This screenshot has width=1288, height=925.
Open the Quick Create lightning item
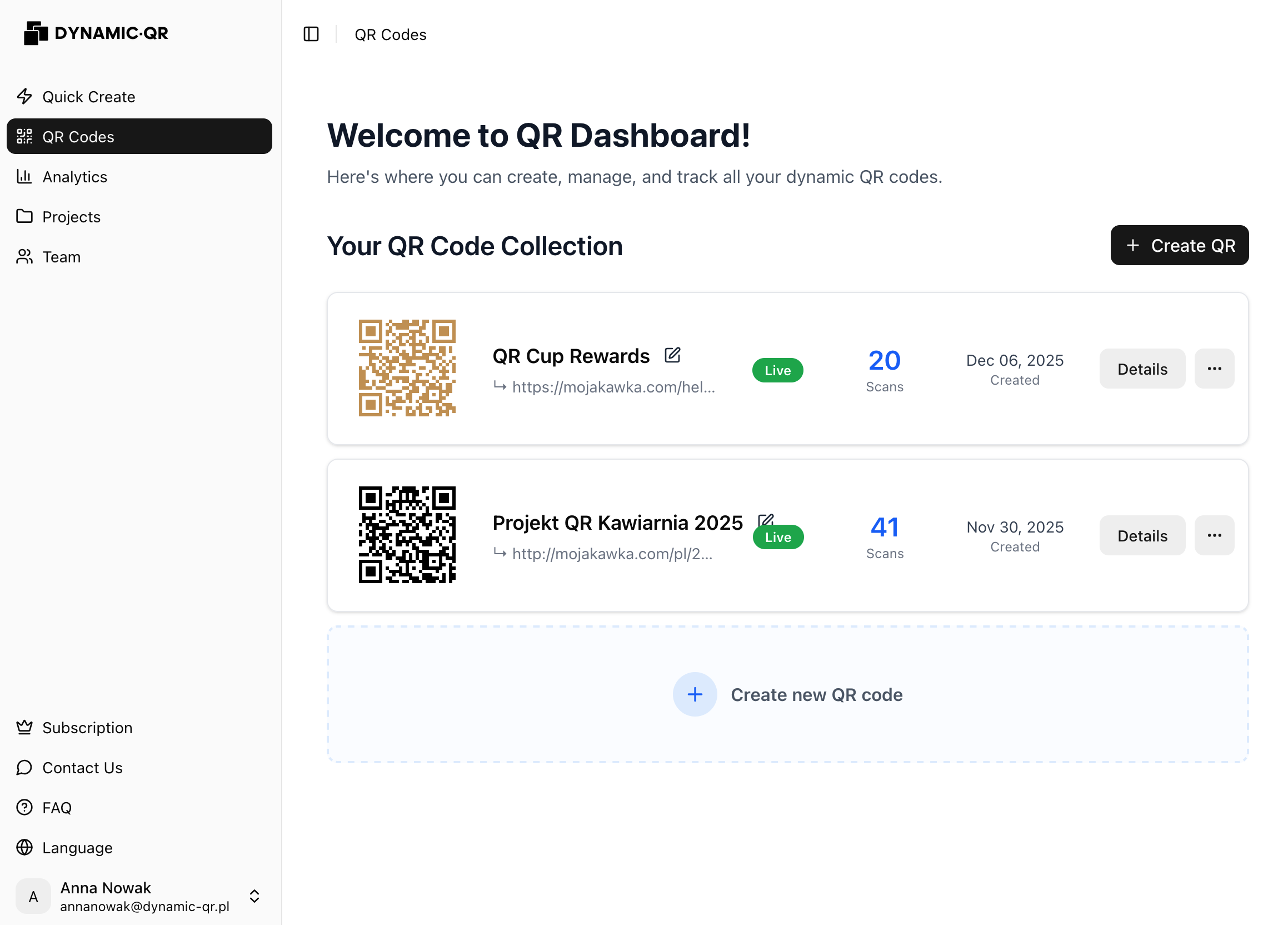(x=88, y=97)
